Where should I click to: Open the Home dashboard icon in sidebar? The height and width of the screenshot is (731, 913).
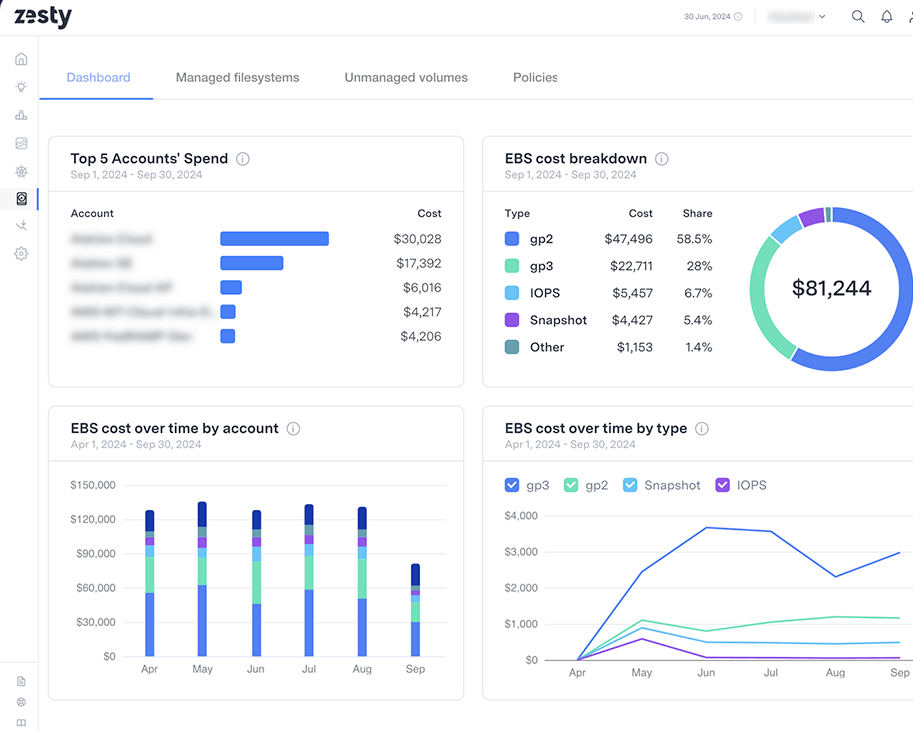[x=21, y=58]
